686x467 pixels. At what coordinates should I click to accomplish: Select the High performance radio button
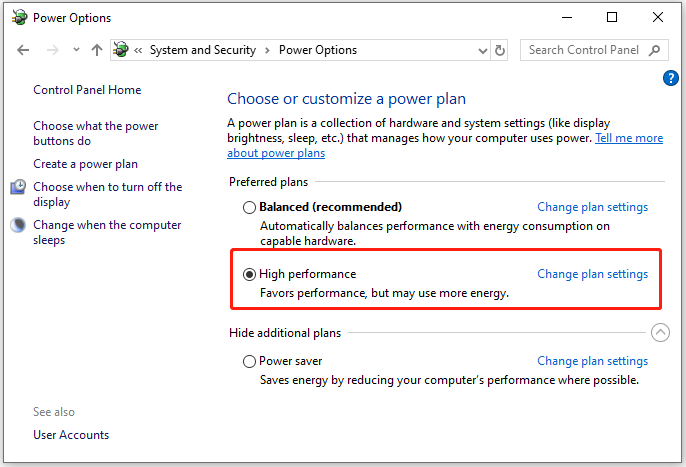tap(249, 274)
